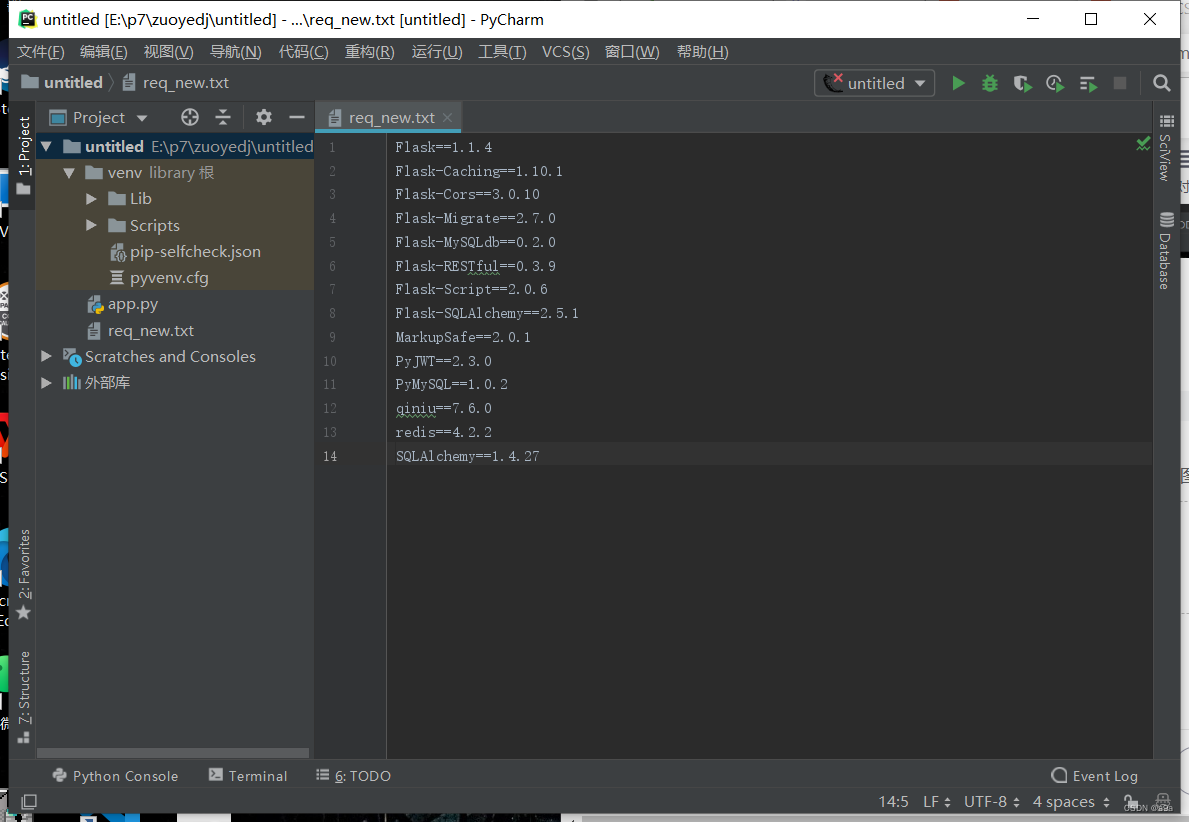
Task: Open Project panel gear settings
Action: pyautogui.click(x=263, y=118)
